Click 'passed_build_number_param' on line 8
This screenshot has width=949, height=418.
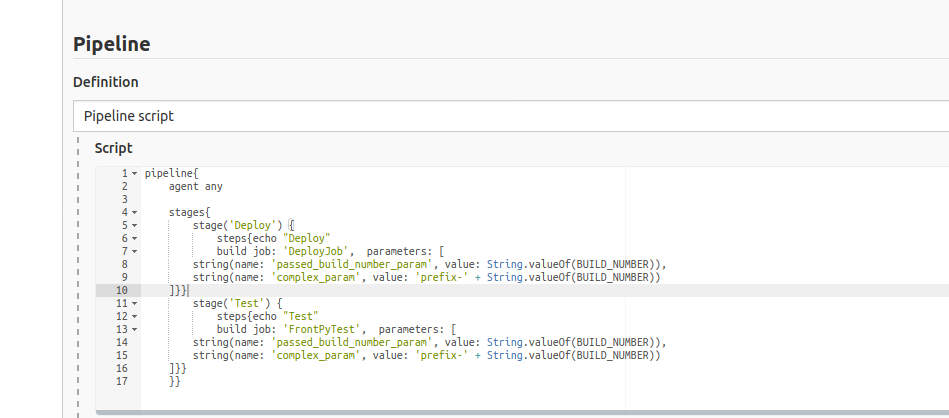[352, 264]
